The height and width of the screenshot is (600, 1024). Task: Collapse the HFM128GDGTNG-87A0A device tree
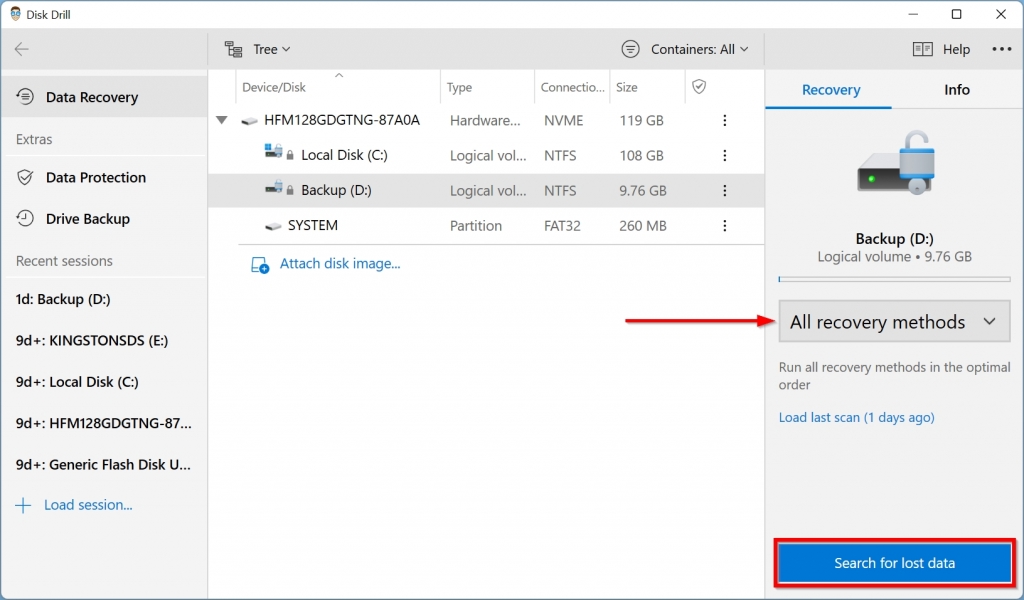click(x=222, y=119)
